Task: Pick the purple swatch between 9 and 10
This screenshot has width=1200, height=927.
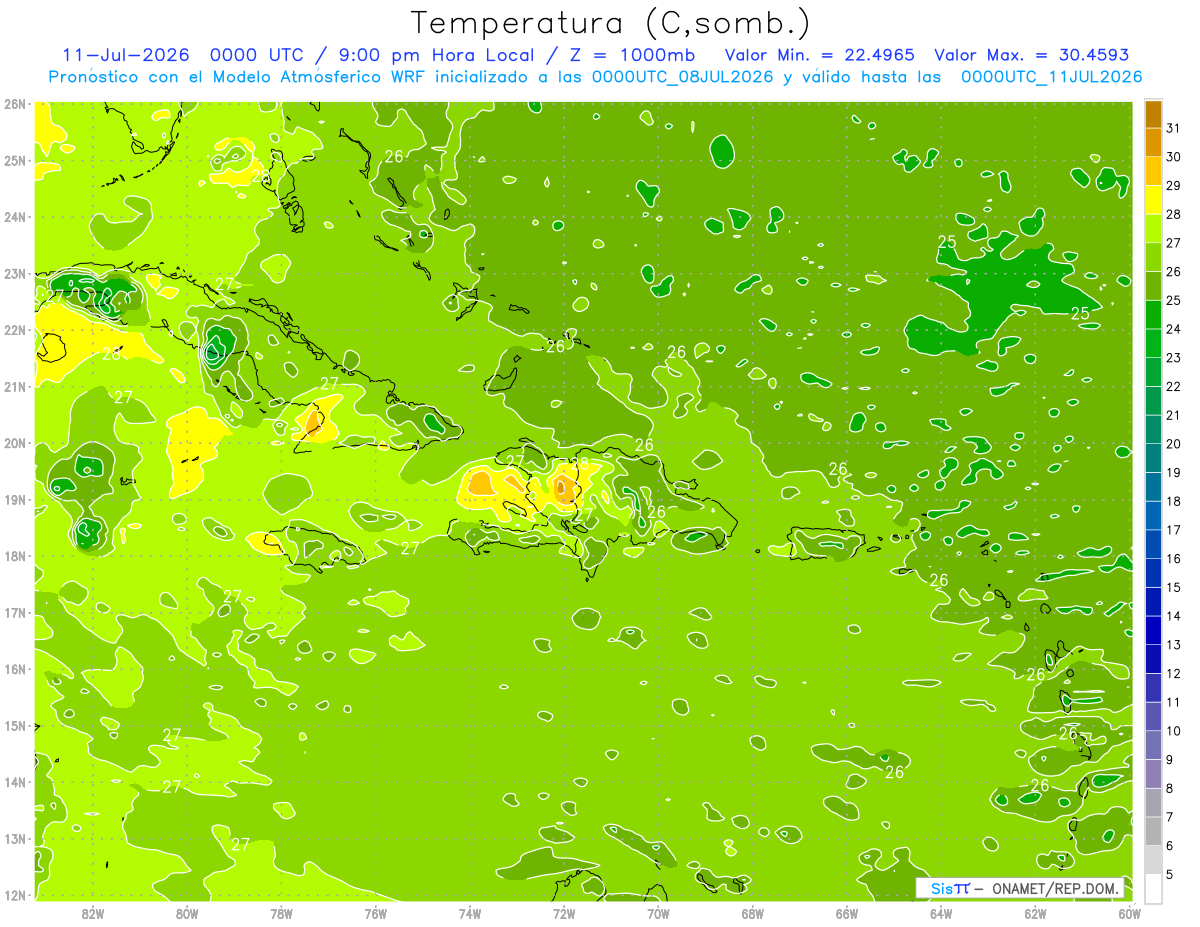Action: [x=1153, y=745]
